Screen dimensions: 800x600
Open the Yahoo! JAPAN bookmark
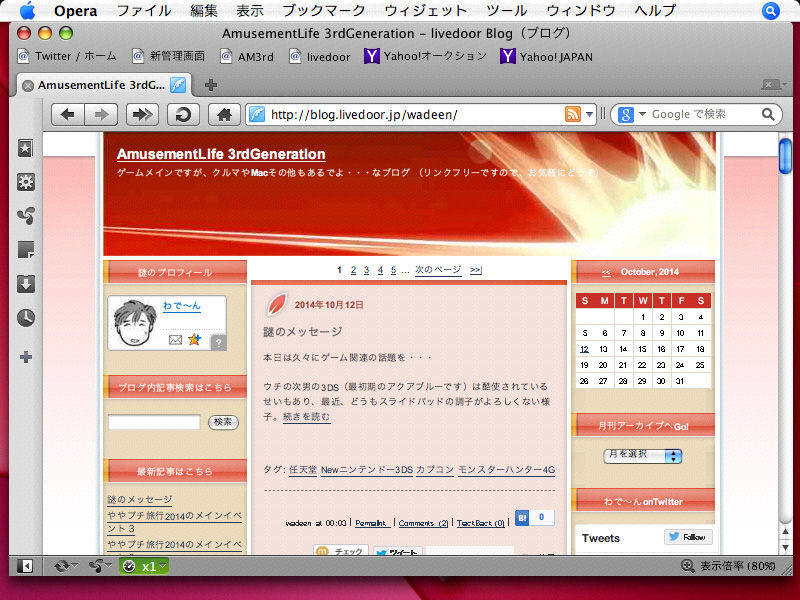546,56
